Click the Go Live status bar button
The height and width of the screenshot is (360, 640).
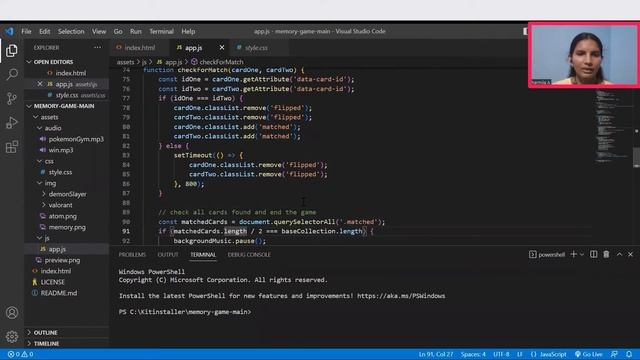tap(589, 354)
